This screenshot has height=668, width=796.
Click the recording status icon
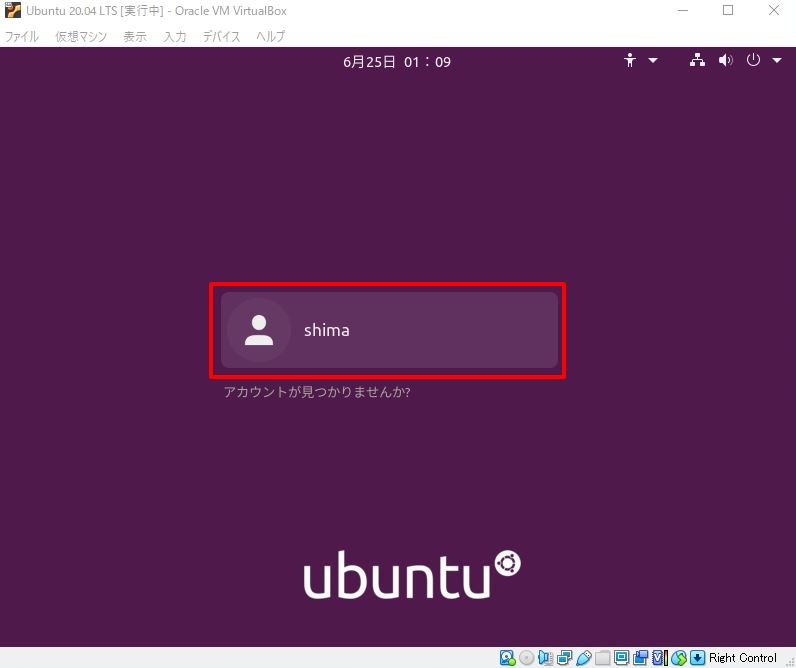640,658
